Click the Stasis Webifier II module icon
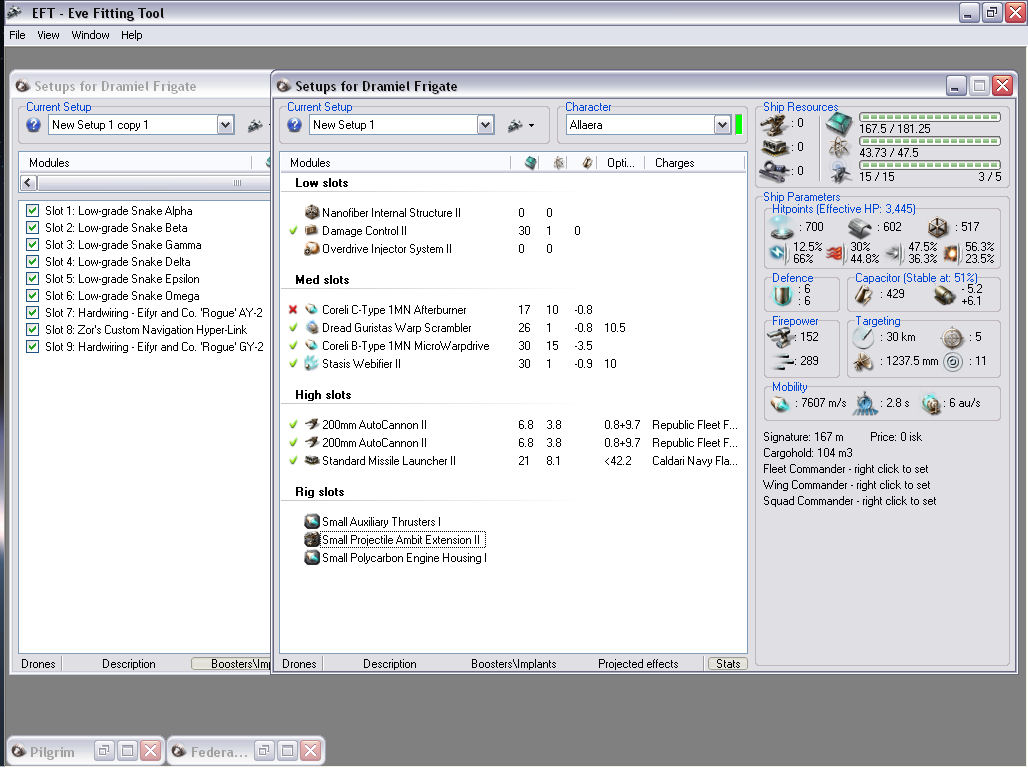This screenshot has height=768, width=1028. [x=312, y=364]
